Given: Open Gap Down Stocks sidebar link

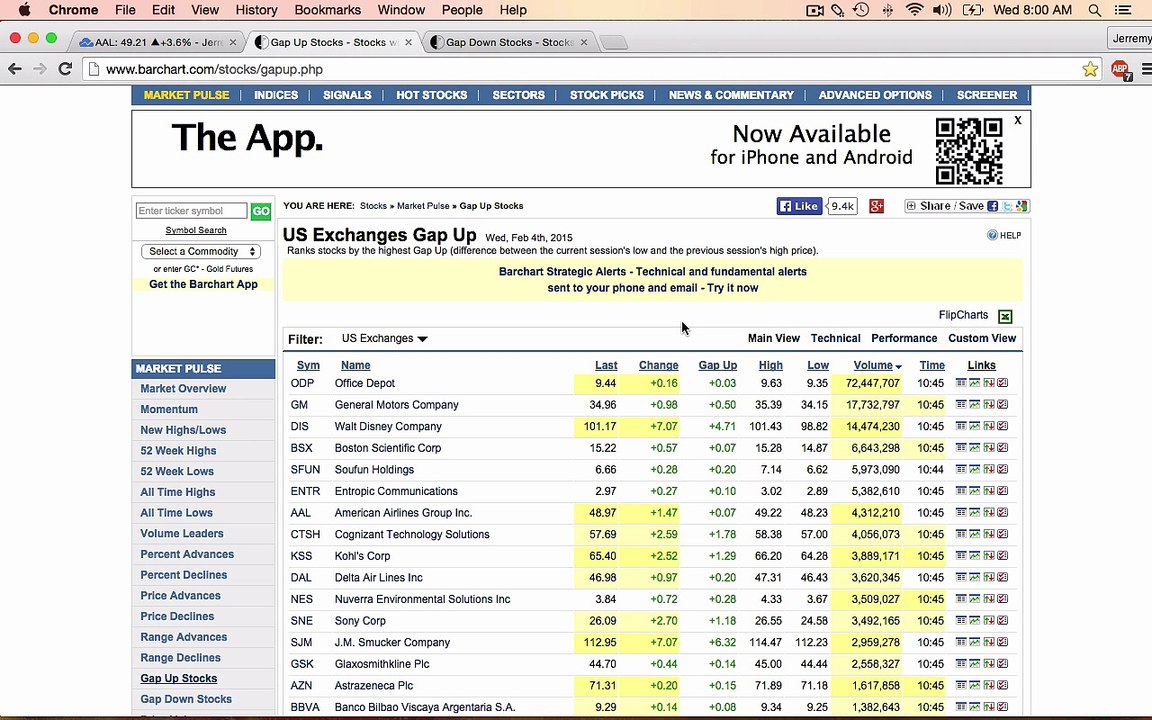Looking at the screenshot, I should coord(186,699).
